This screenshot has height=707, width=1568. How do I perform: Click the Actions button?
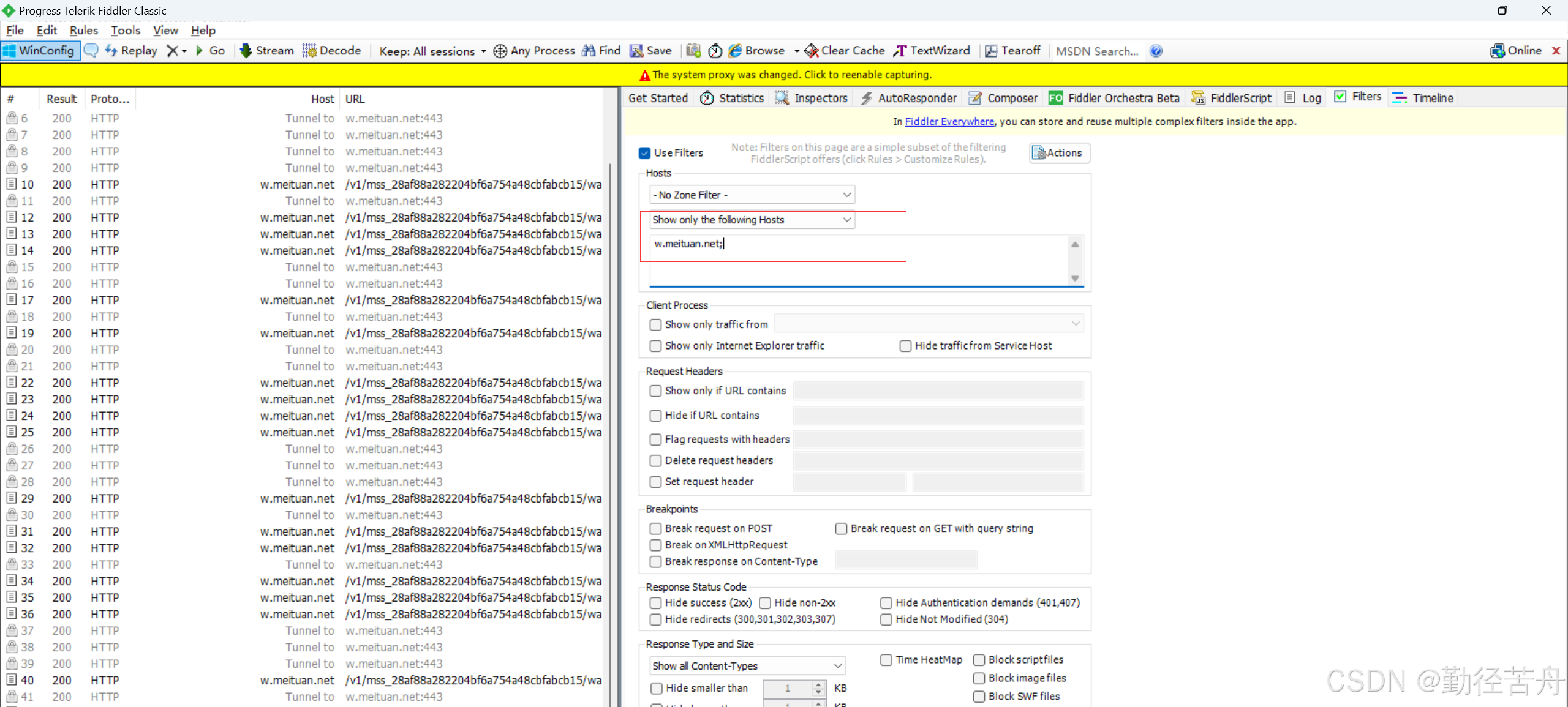tap(1059, 153)
